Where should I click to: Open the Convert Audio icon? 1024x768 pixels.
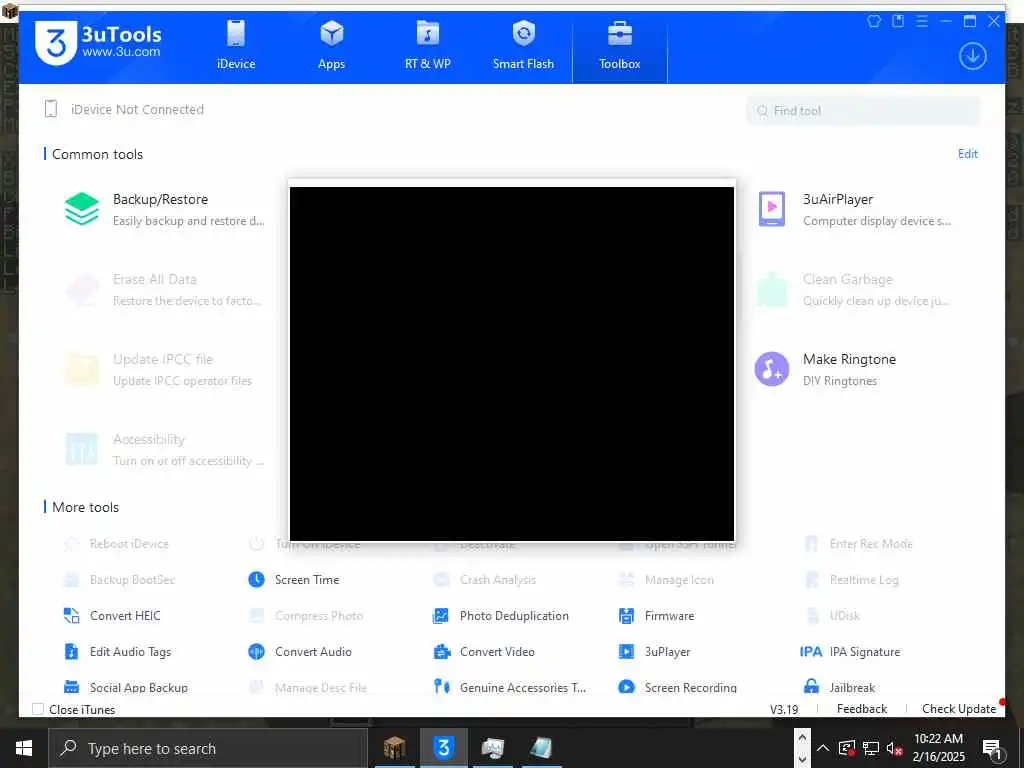[257, 651]
